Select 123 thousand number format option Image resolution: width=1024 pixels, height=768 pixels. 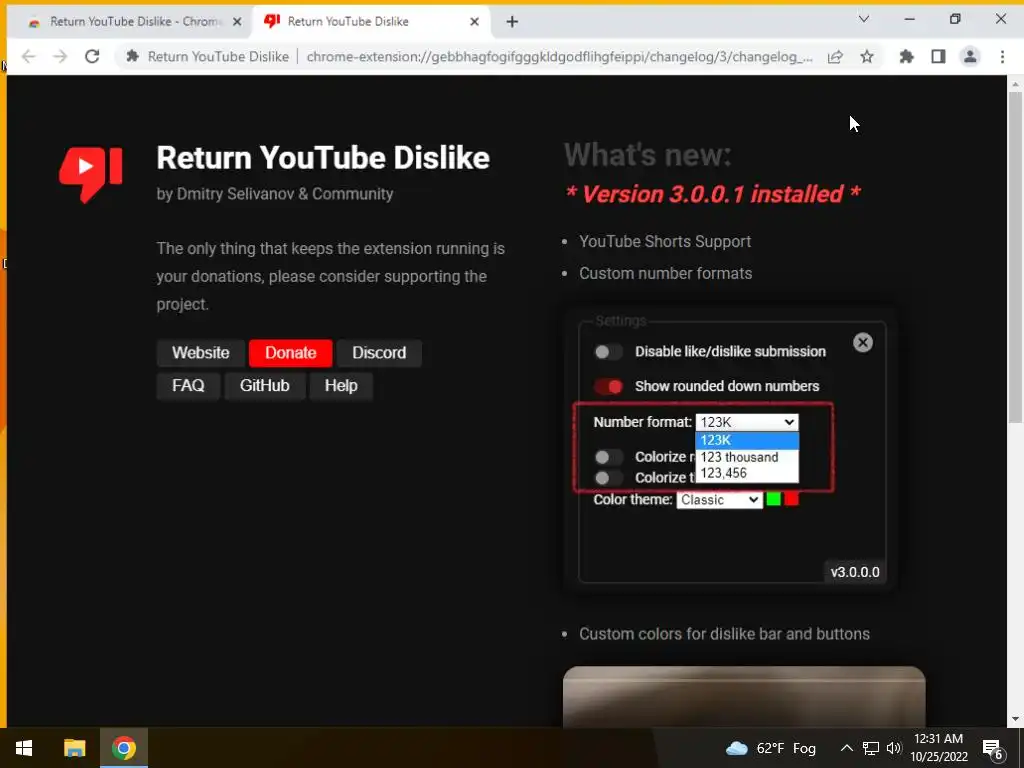tap(747, 457)
